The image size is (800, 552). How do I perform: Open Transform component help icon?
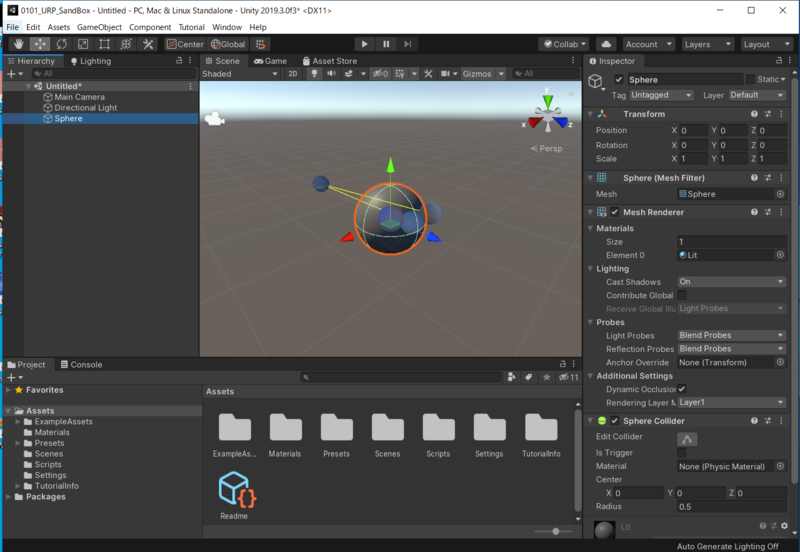[754, 114]
